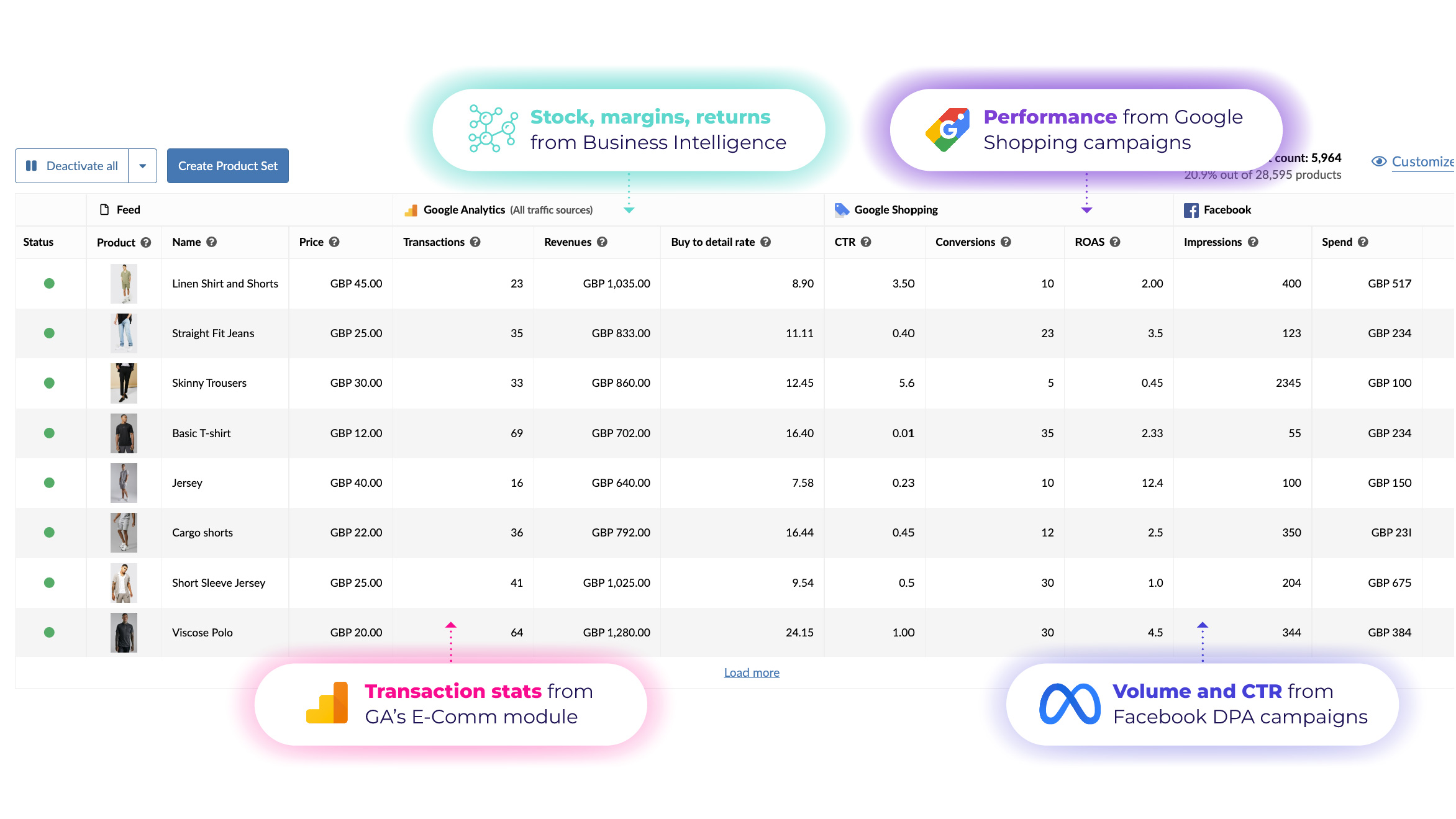This screenshot has height=819, width=1456.
Task: Open the Customize link
Action: (1422, 162)
